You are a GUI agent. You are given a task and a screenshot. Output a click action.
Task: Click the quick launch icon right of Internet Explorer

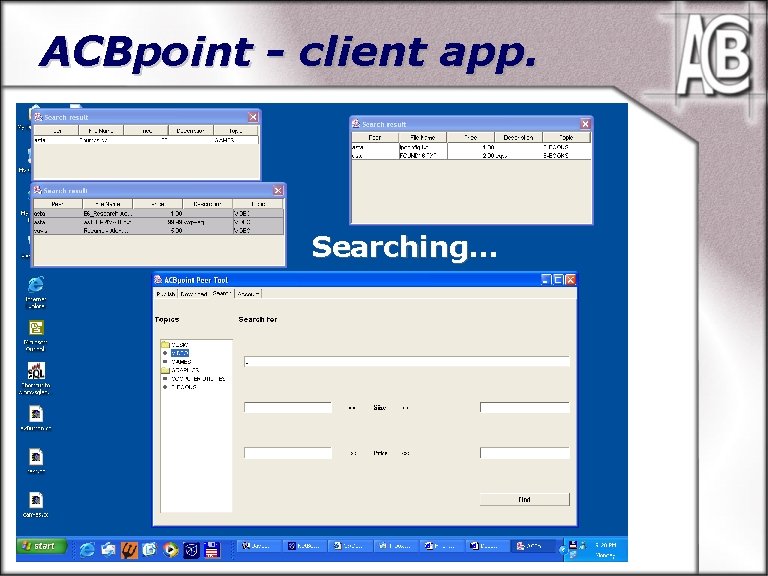coord(108,550)
